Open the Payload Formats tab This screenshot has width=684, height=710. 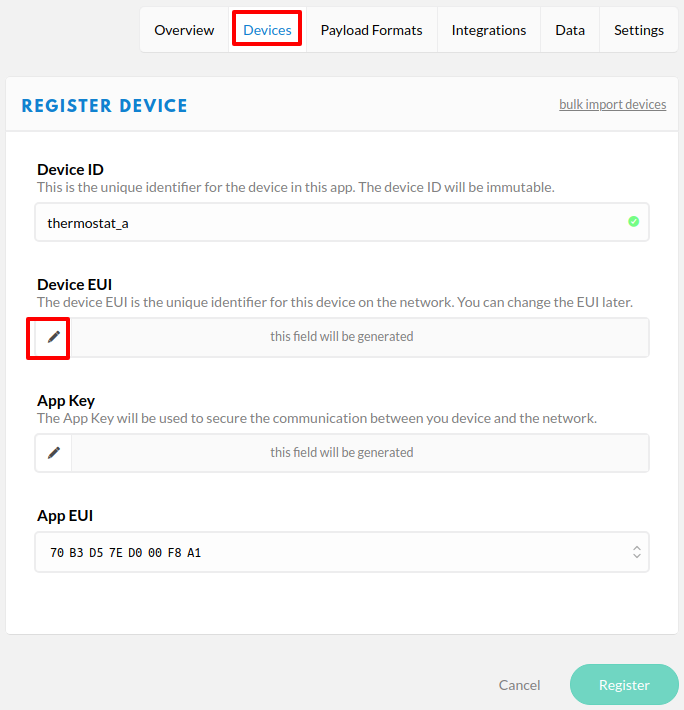click(x=371, y=30)
